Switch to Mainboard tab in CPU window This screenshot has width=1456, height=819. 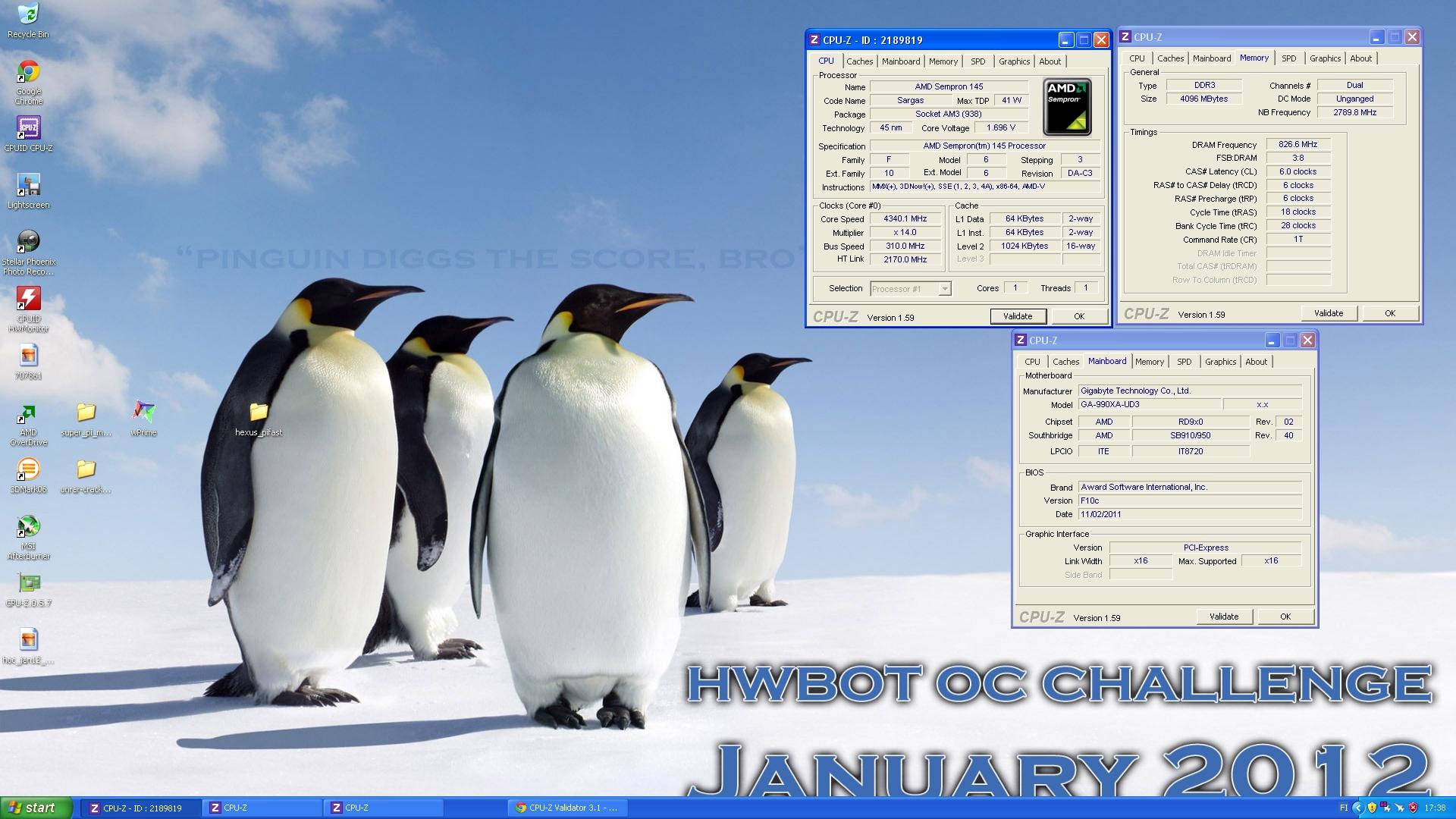click(901, 61)
